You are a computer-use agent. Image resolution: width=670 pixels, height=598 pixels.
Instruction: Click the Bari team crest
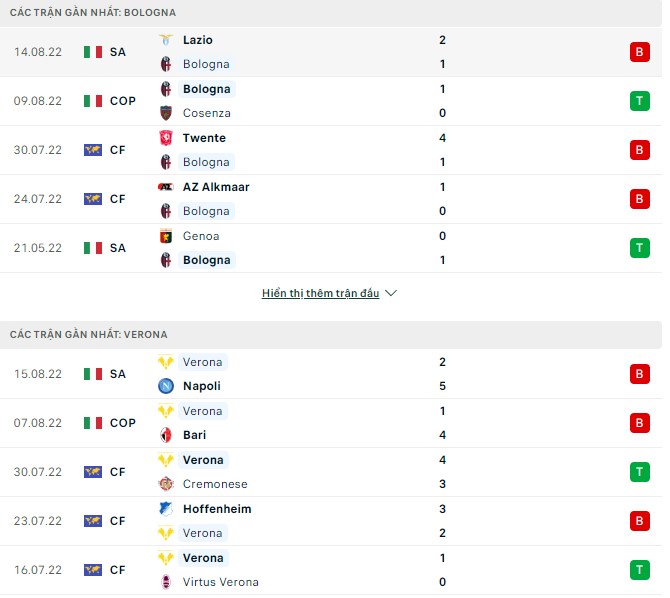point(166,435)
